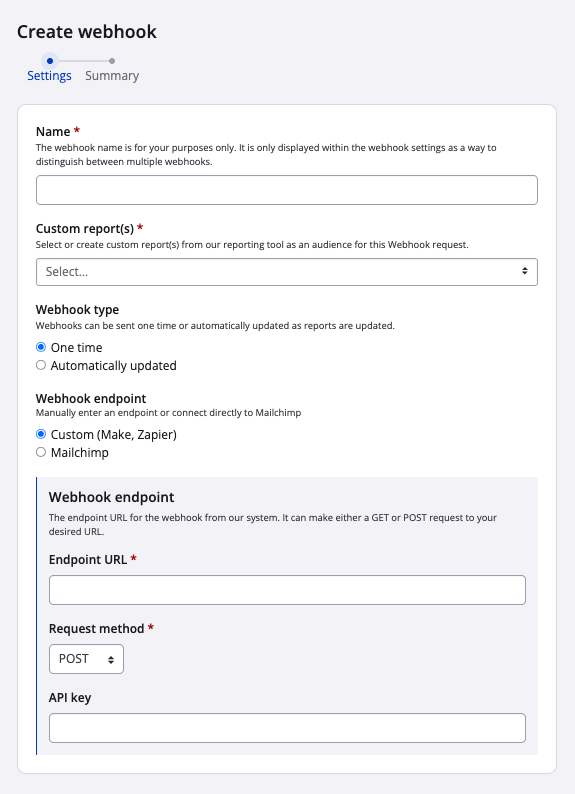This screenshot has height=794, width=575.
Task: Open the Summary step label
Action: pos(112,75)
